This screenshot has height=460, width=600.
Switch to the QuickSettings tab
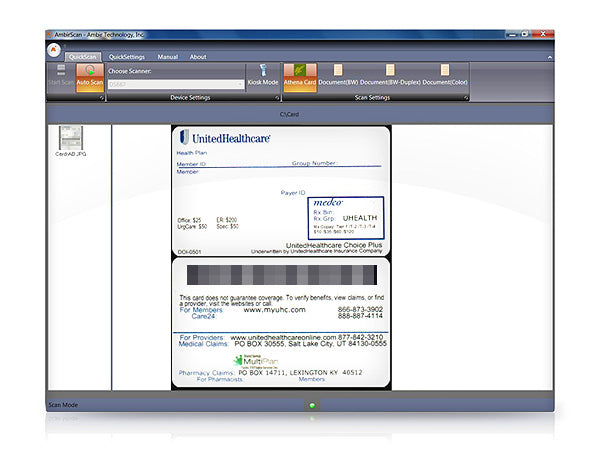pyautogui.click(x=127, y=57)
